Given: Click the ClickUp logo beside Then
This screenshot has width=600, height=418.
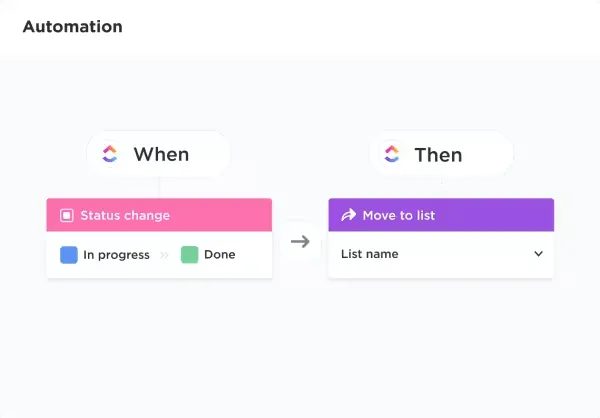Looking at the screenshot, I should [x=391, y=154].
